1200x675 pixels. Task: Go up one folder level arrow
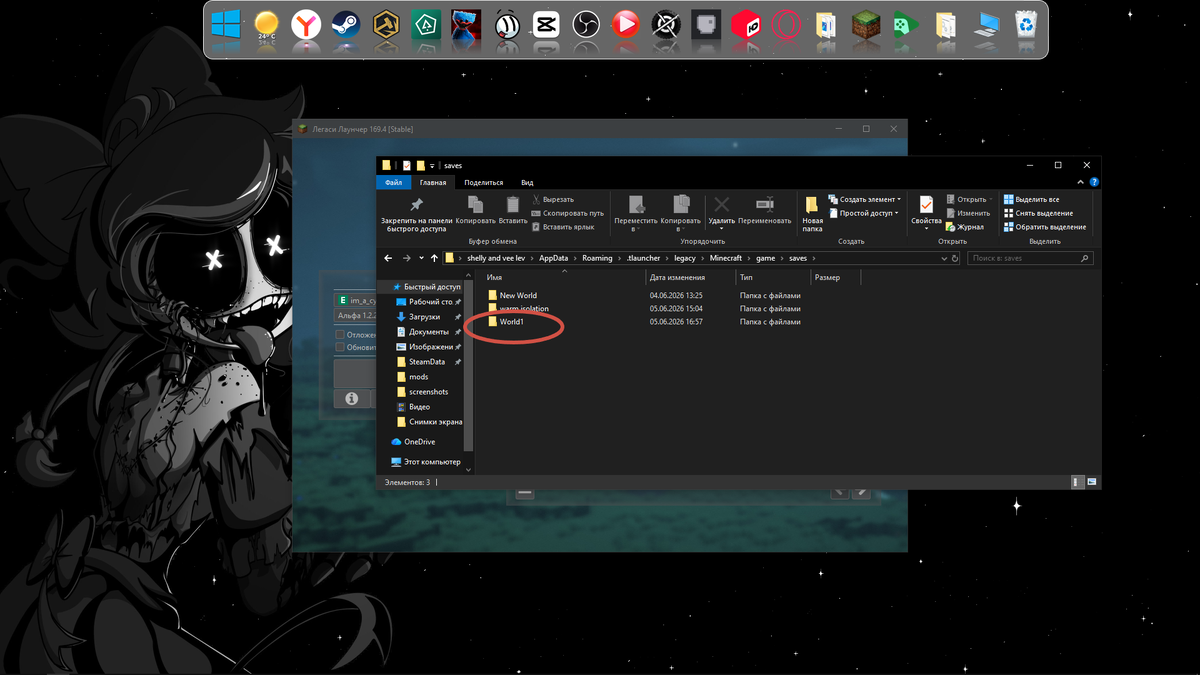(x=433, y=258)
